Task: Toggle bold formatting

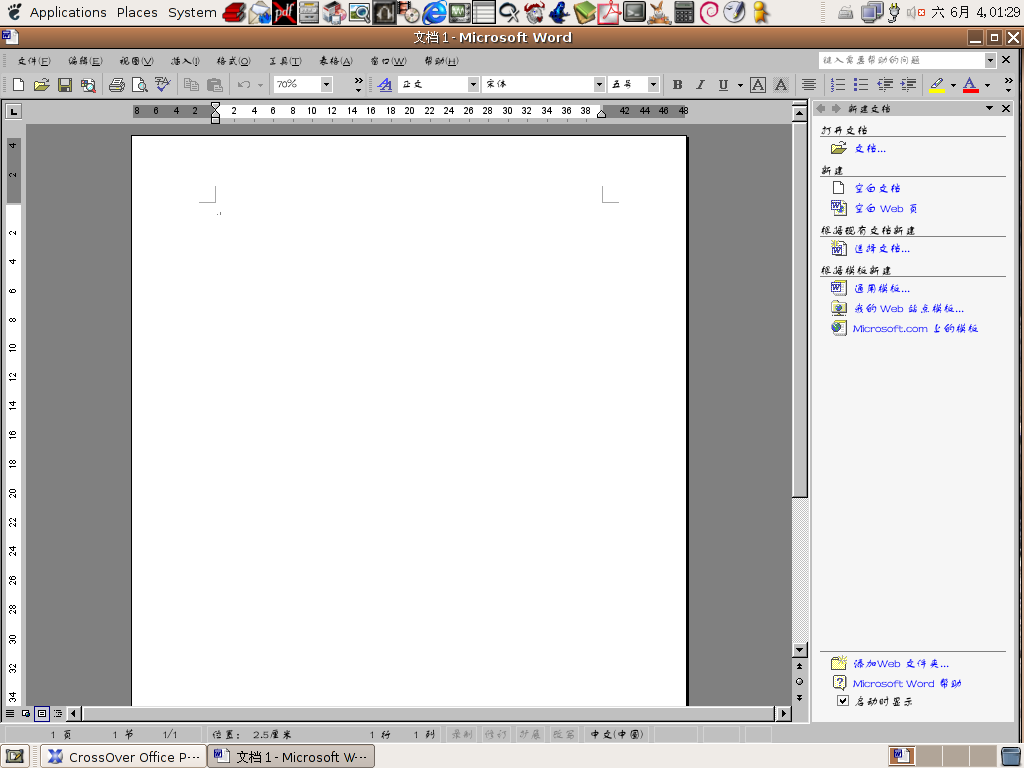Action: click(x=677, y=84)
